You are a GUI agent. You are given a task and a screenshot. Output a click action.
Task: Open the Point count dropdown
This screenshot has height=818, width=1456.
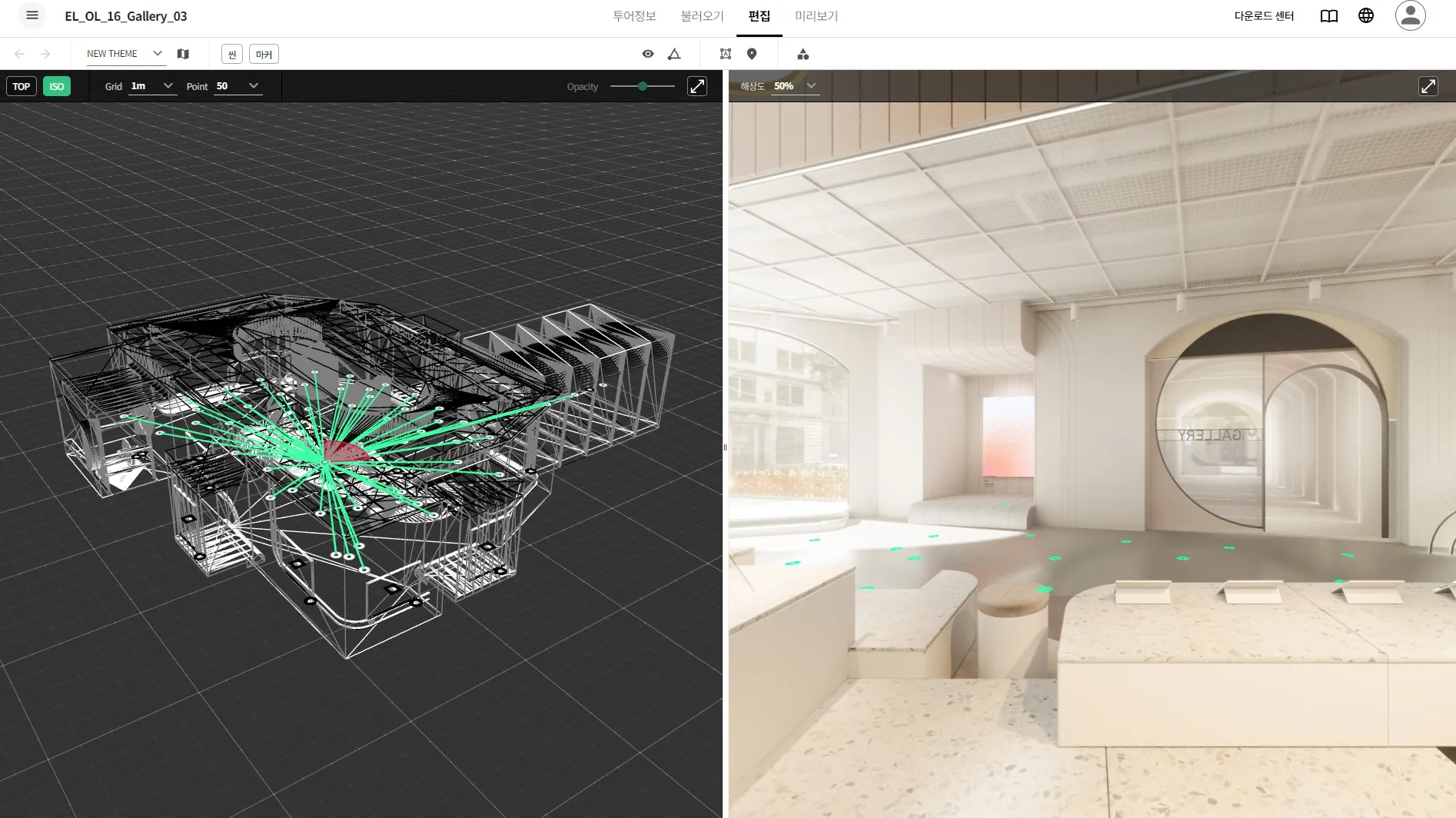(x=237, y=86)
